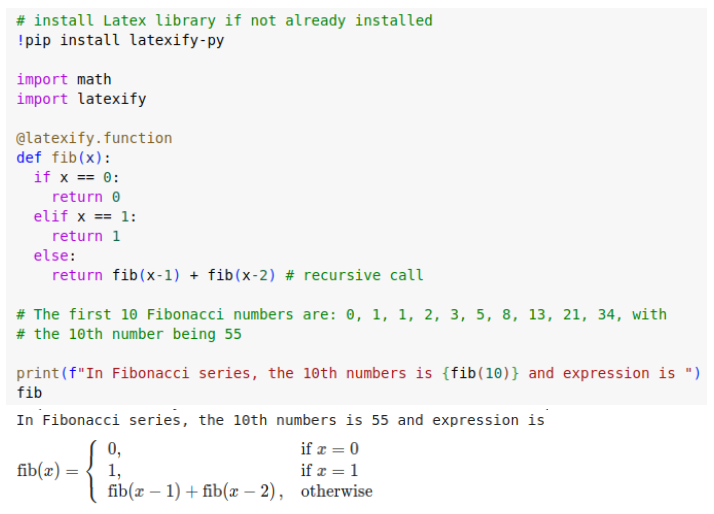Click the fib(x-2) recursive call
Image resolution: width=714 pixels, height=514 pixels.
pyautogui.click(x=242, y=275)
